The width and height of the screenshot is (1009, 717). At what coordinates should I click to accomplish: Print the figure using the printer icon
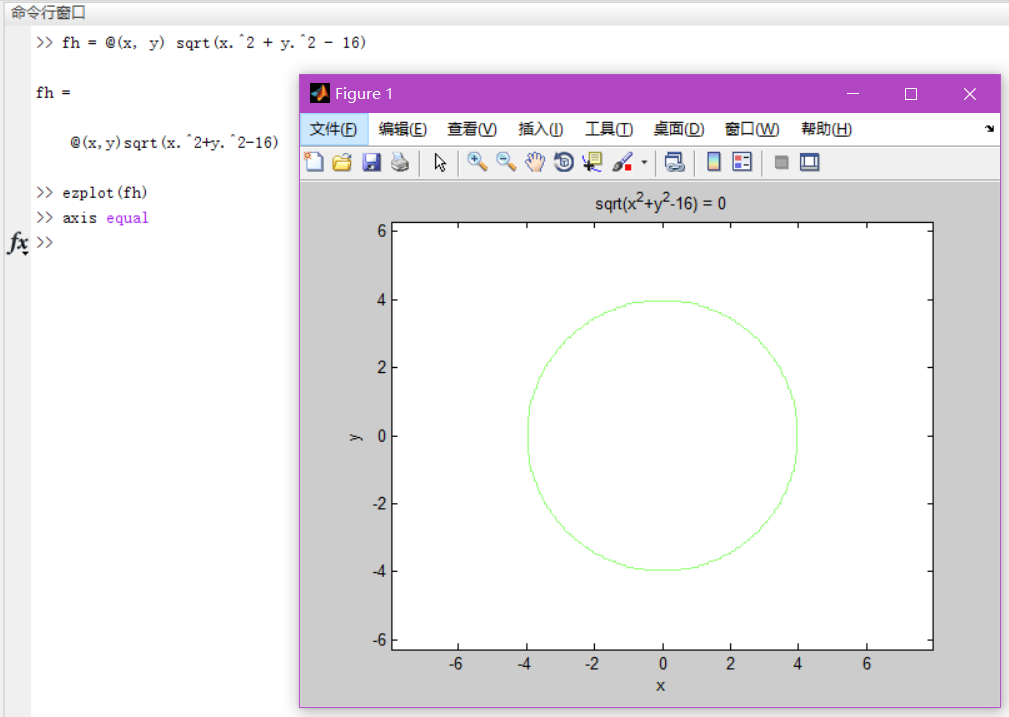400,162
